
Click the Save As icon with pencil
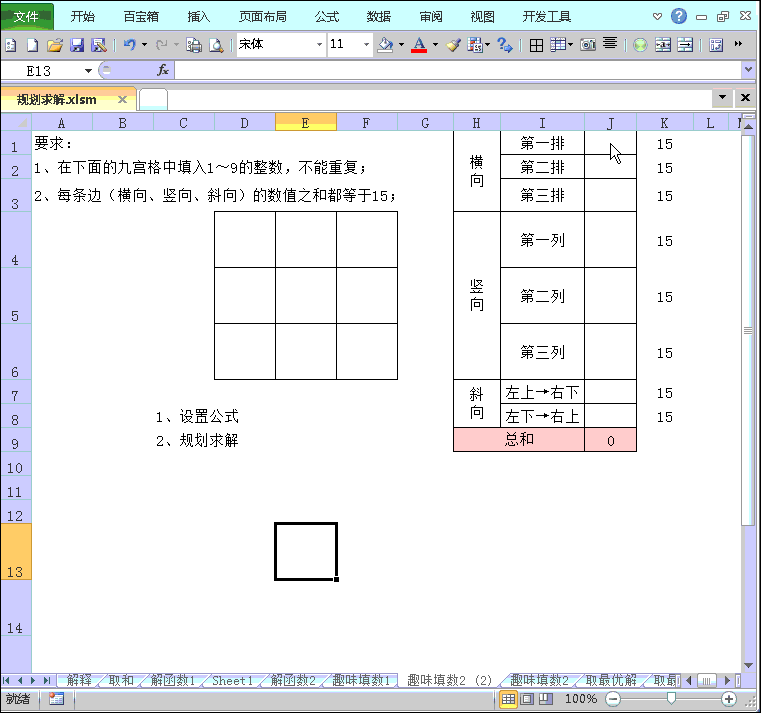pyautogui.click(x=99, y=45)
